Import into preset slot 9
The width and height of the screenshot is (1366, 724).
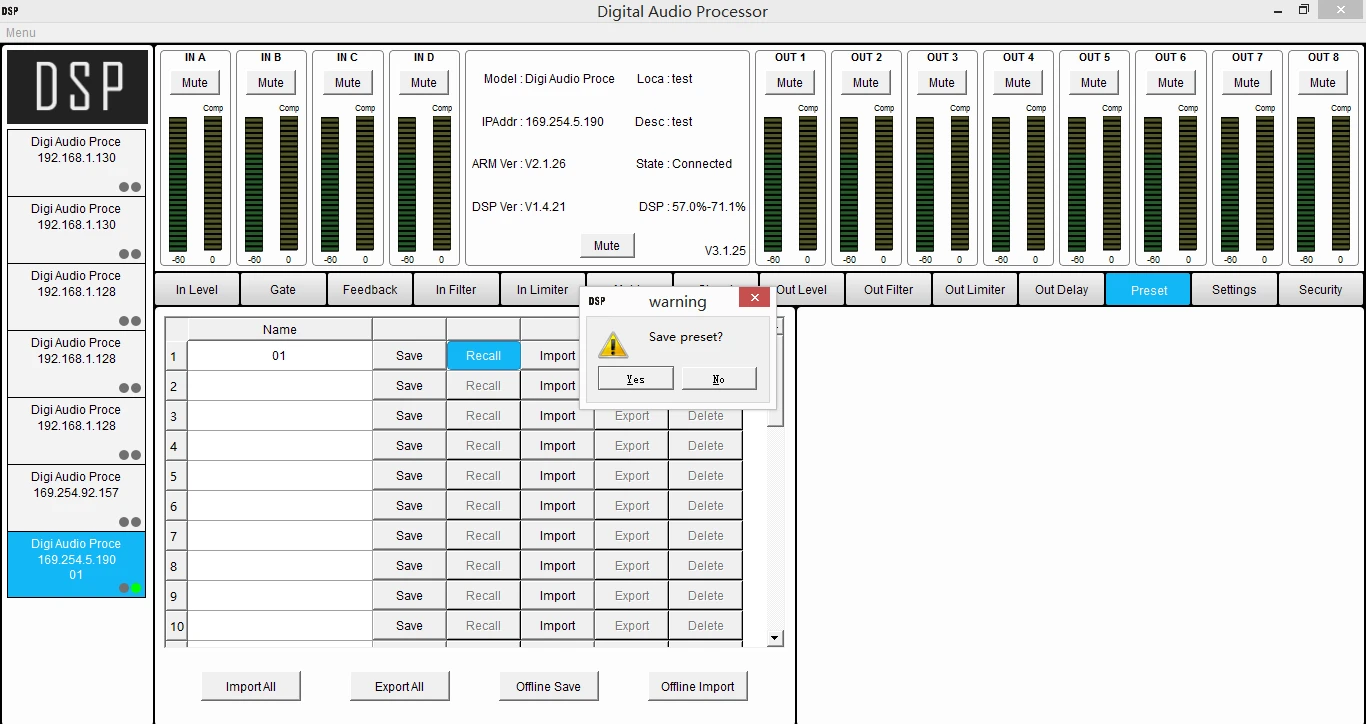click(557, 595)
